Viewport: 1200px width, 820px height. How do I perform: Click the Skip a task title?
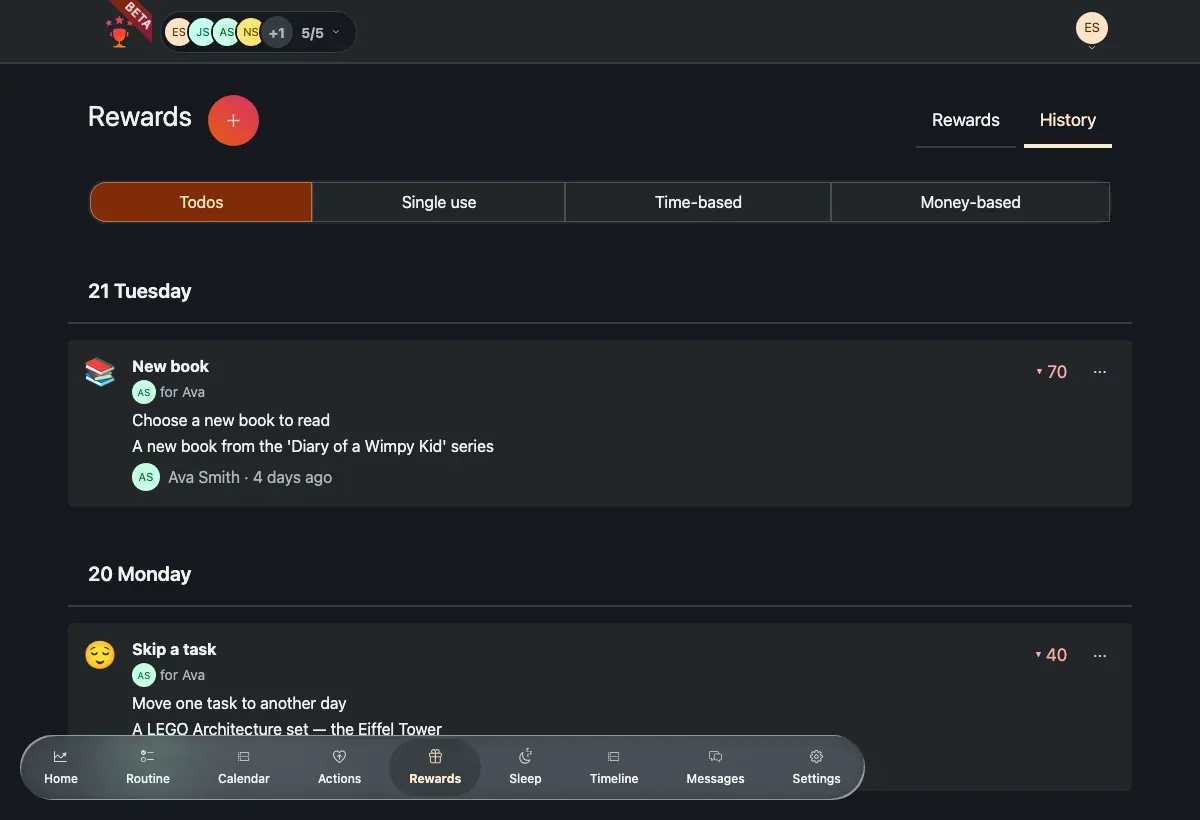click(174, 649)
